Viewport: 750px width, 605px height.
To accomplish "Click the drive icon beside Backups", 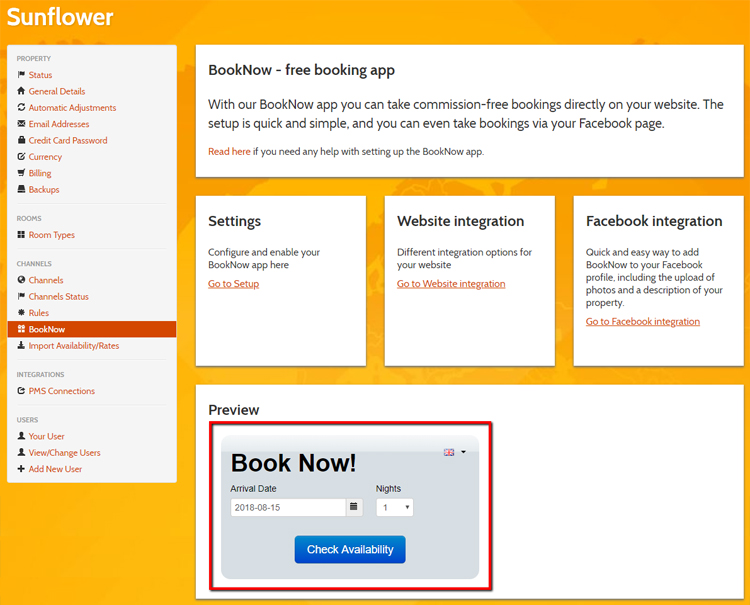I will pos(21,189).
